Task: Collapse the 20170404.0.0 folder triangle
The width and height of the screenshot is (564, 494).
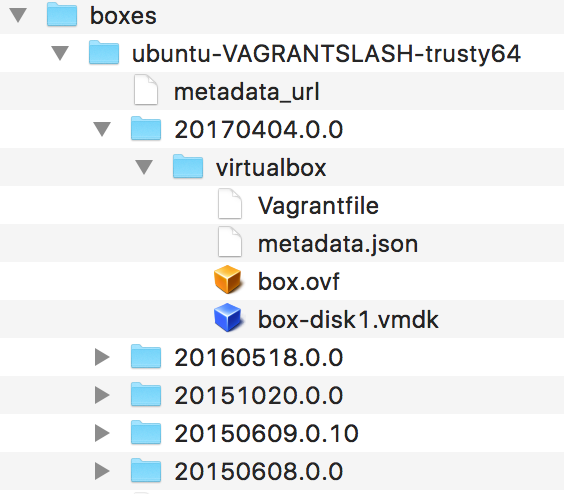Action: 102,129
